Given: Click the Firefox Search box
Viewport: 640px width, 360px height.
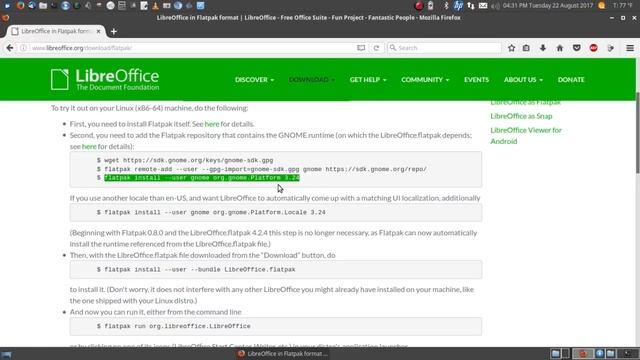Looking at the screenshot, I should tap(444, 48).
